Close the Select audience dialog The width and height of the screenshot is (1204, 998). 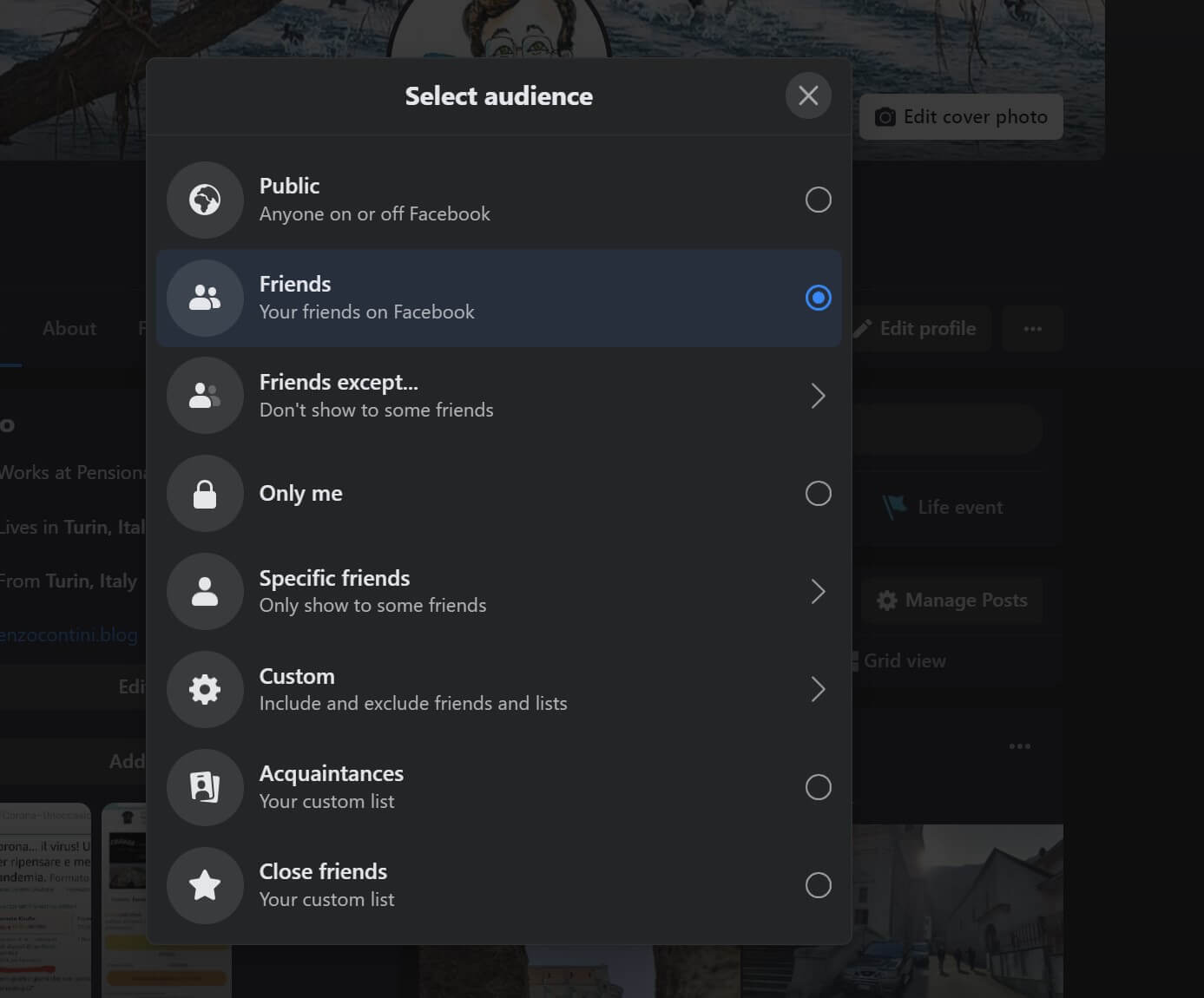click(808, 95)
